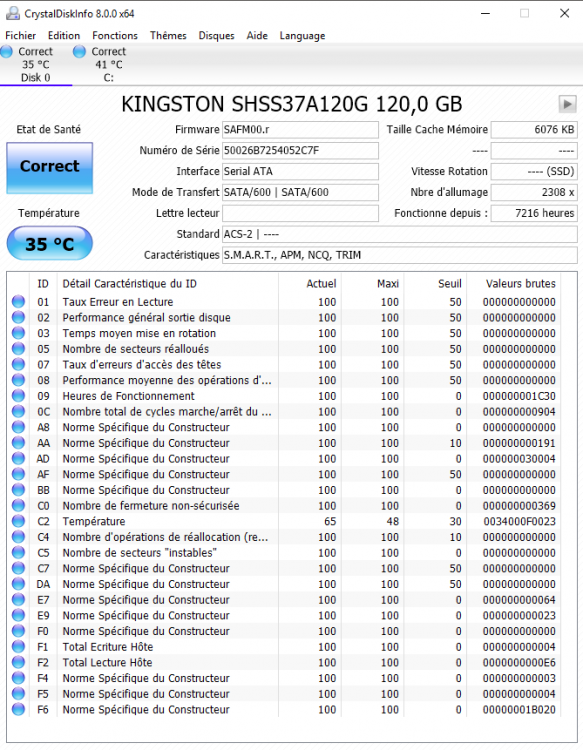Viewport: 583px width, 750px height.
Task: Click the Correct health status button
Action: pyautogui.click(x=49, y=167)
